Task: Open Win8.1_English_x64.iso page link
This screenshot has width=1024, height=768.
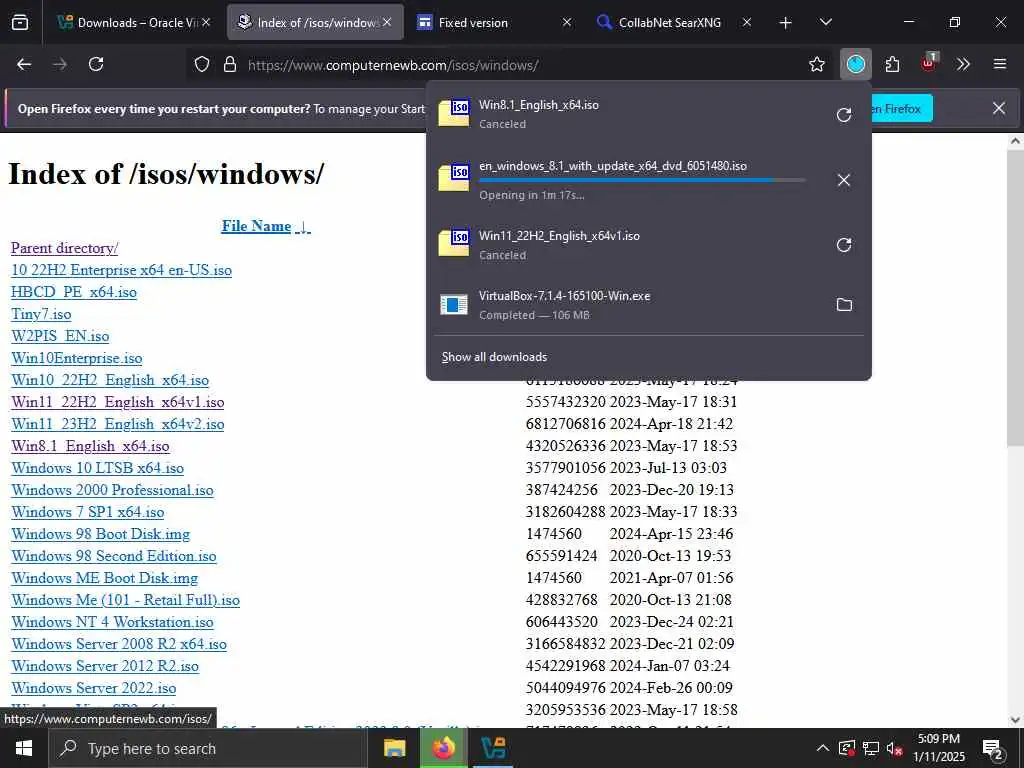Action: pos(90,446)
